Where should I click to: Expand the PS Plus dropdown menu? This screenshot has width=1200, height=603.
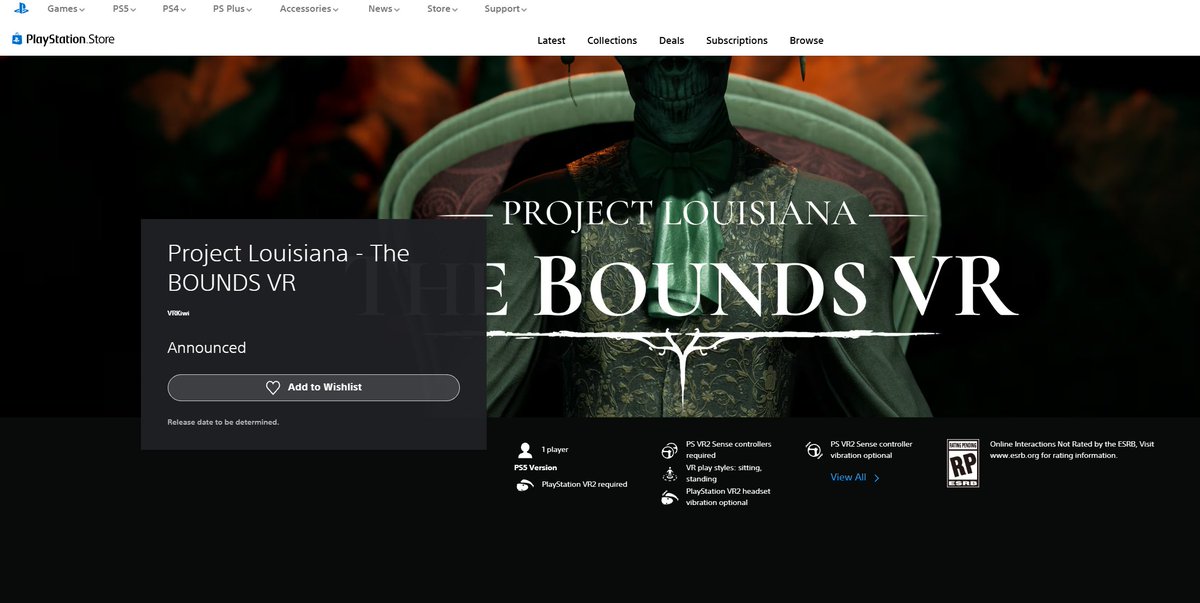[x=233, y=9]
